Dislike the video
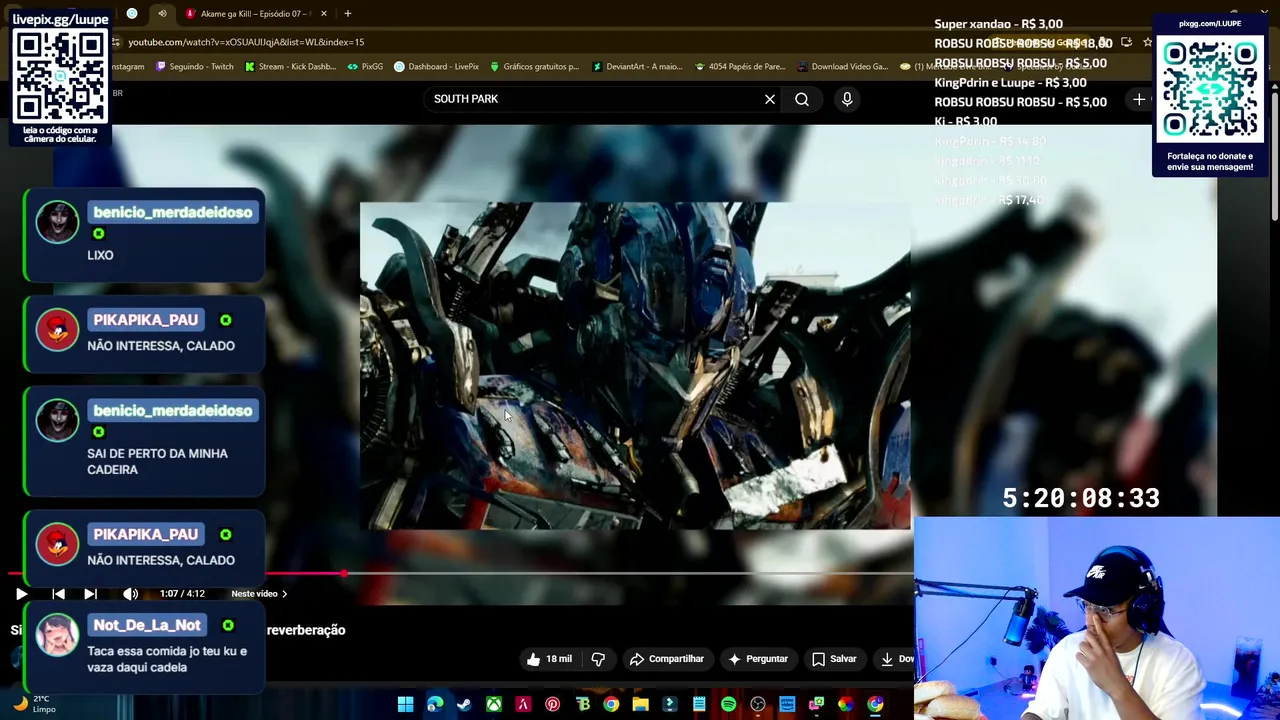Screen dimensions: 1280x720 (x=598, y=659)
